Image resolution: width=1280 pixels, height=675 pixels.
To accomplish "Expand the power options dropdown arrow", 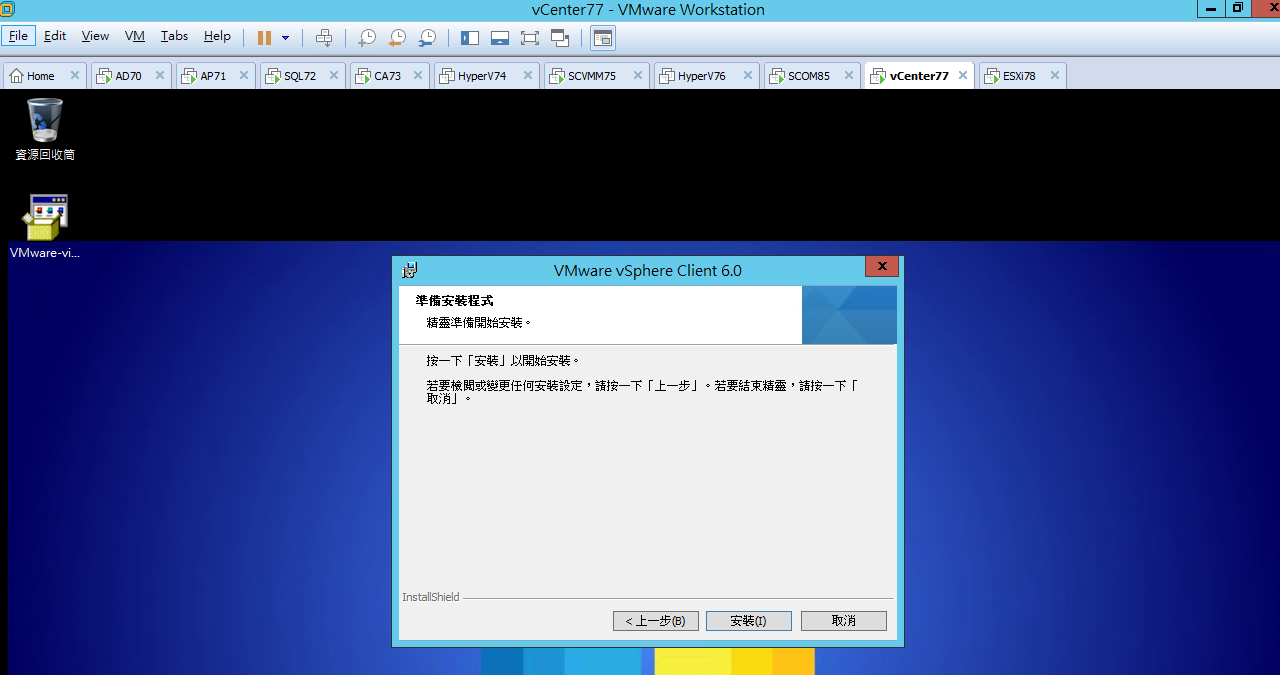I will click(x=285, y=38).
